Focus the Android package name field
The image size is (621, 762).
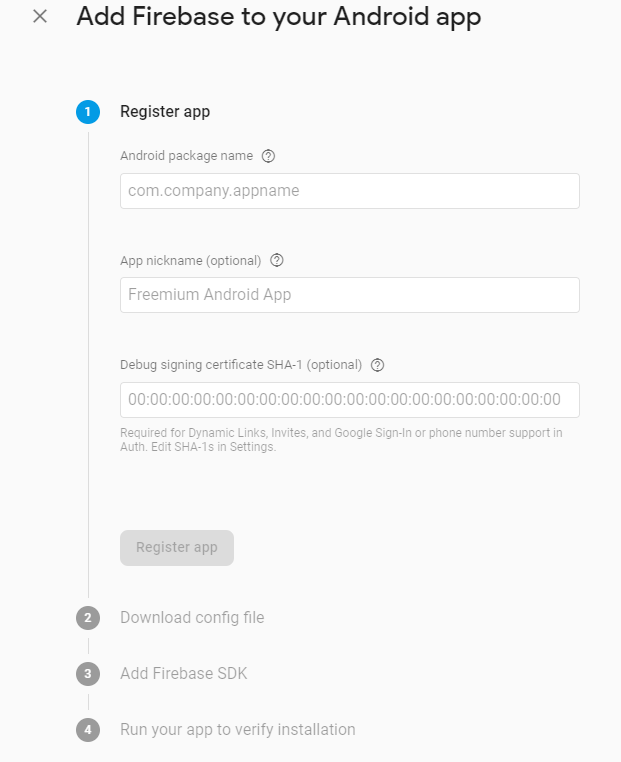350,191
